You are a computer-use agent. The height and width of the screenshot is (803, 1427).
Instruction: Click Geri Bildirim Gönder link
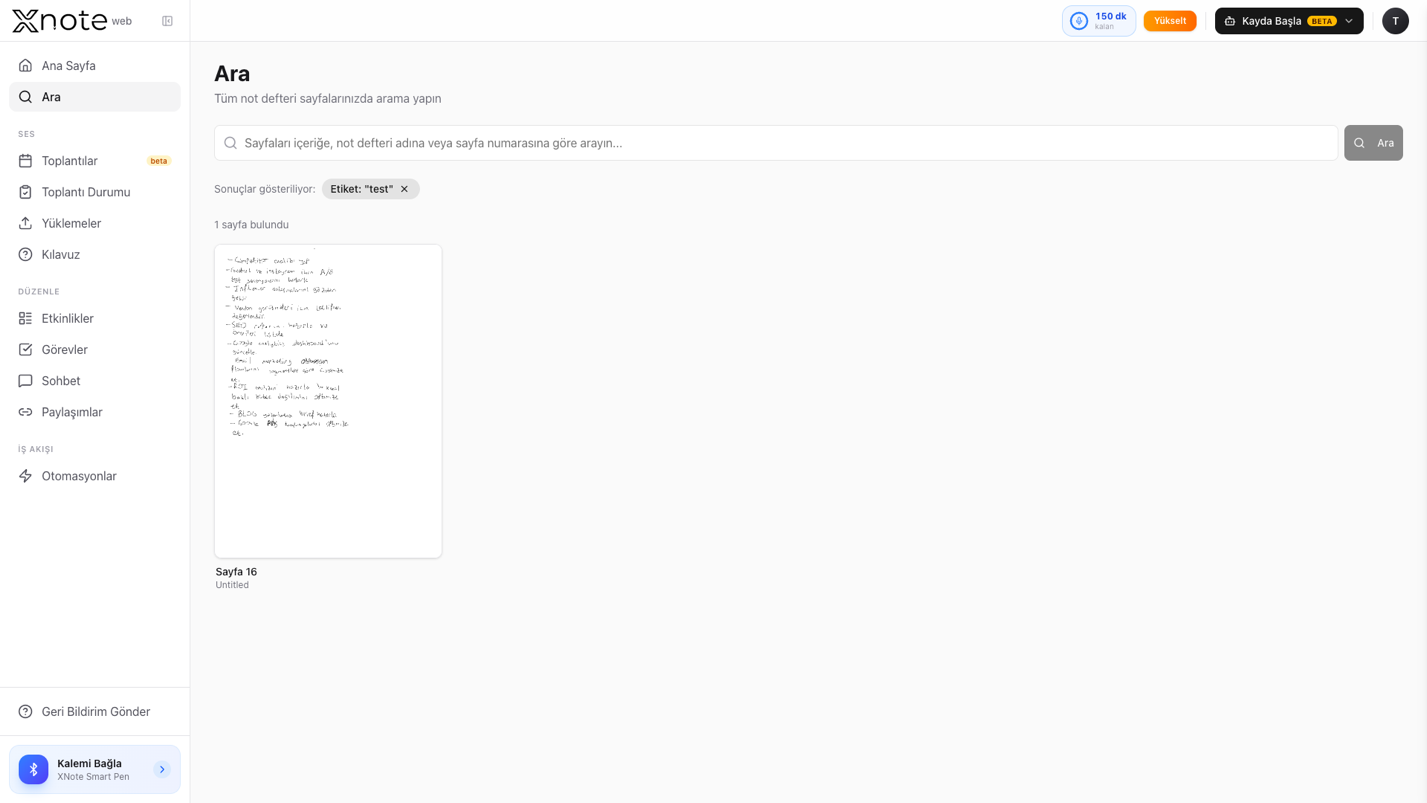(x=95, y=712)
